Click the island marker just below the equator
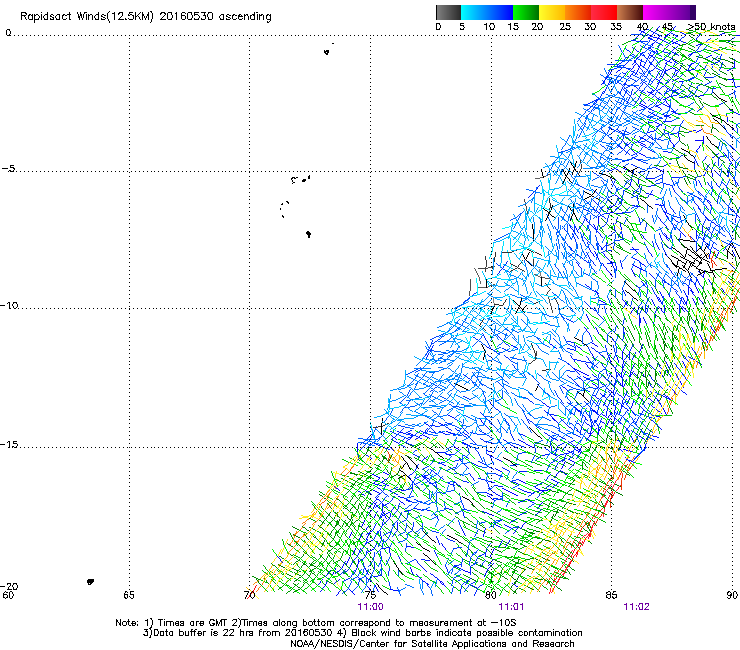 pyautogui.click(x=326, y=52)
